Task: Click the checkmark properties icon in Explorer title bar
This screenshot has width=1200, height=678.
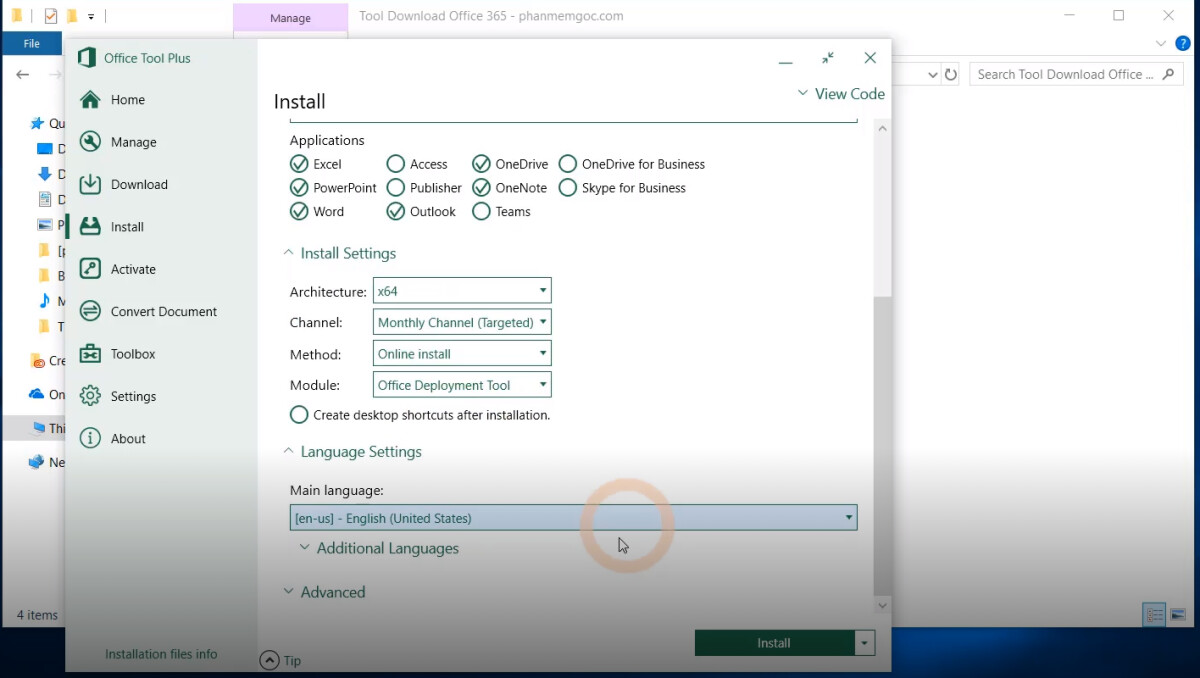Action: point(51,16)
